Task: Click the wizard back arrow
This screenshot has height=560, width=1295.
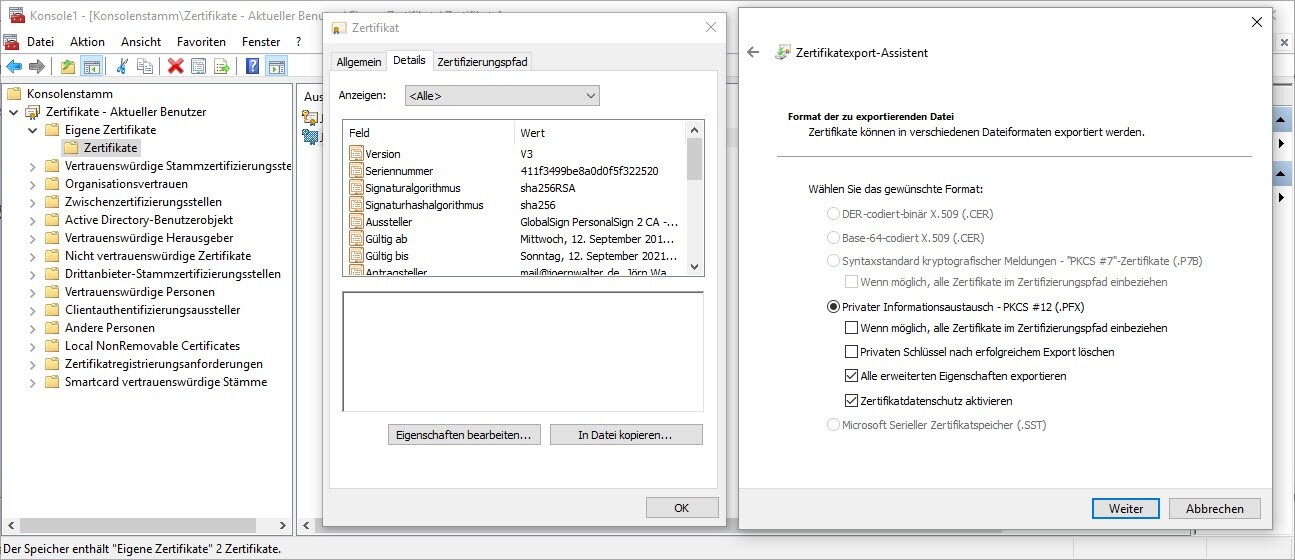Action: click(x=754, y=53)
